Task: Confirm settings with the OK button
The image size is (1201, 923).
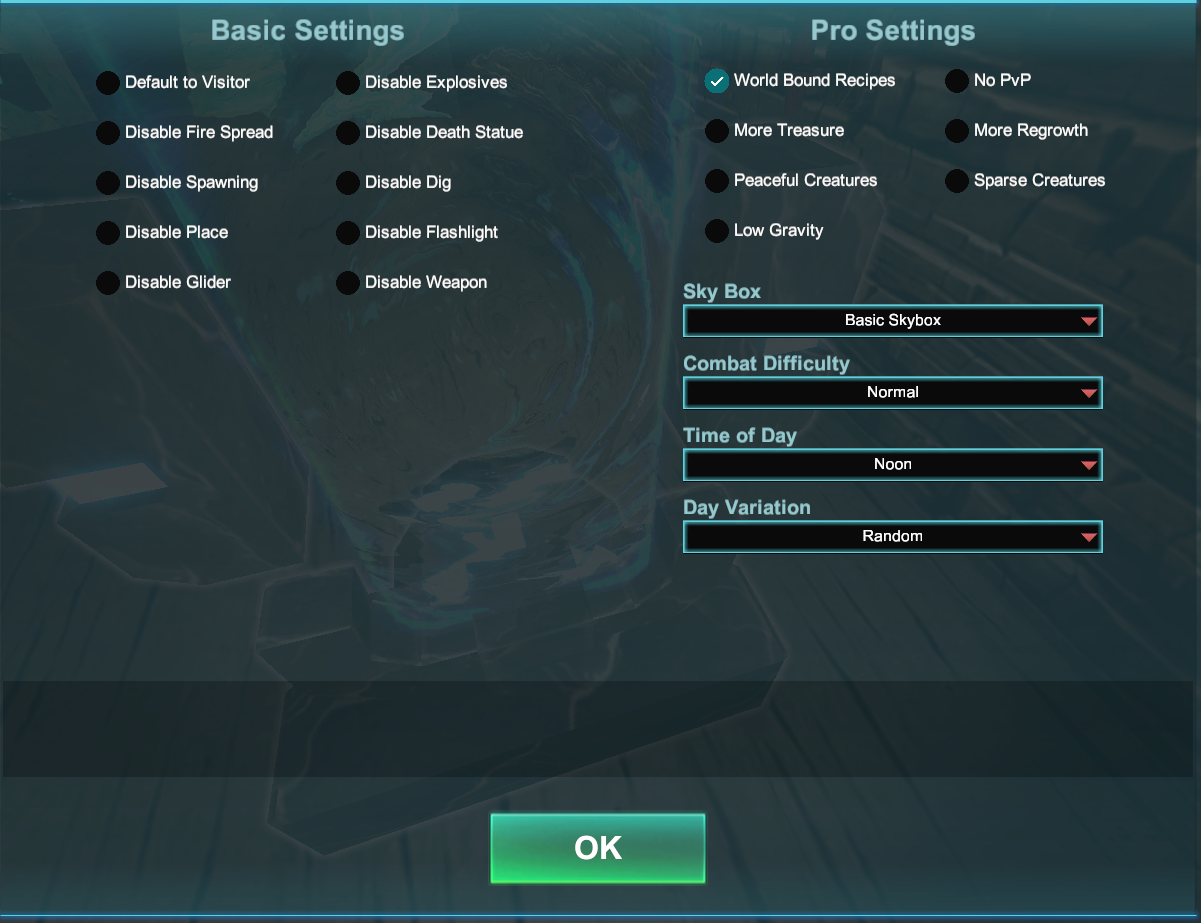Action: (598, 848)
